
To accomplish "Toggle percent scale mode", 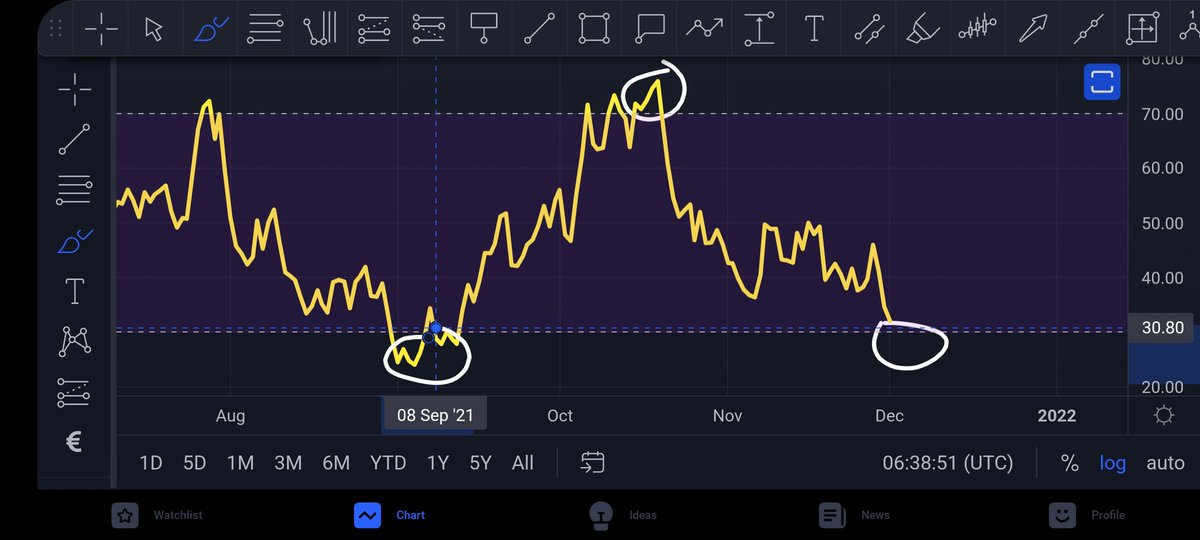I will point(1070,463).
